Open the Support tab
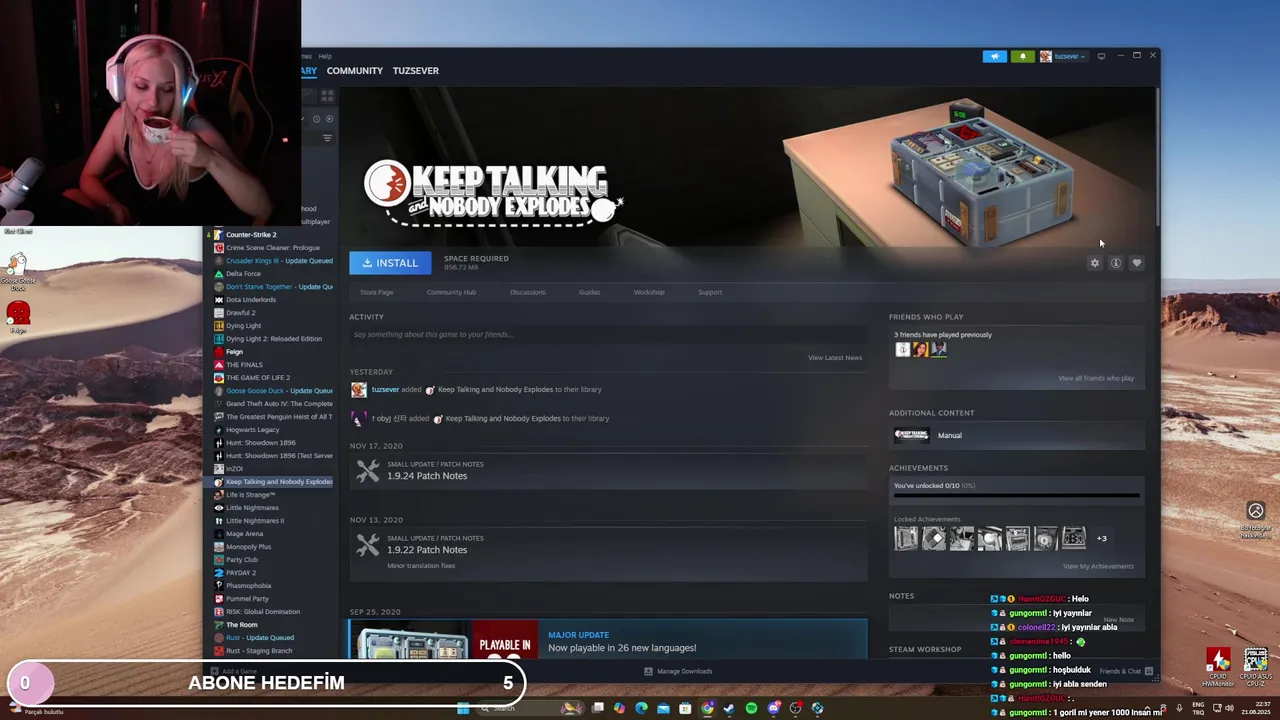 pos(710,292)
